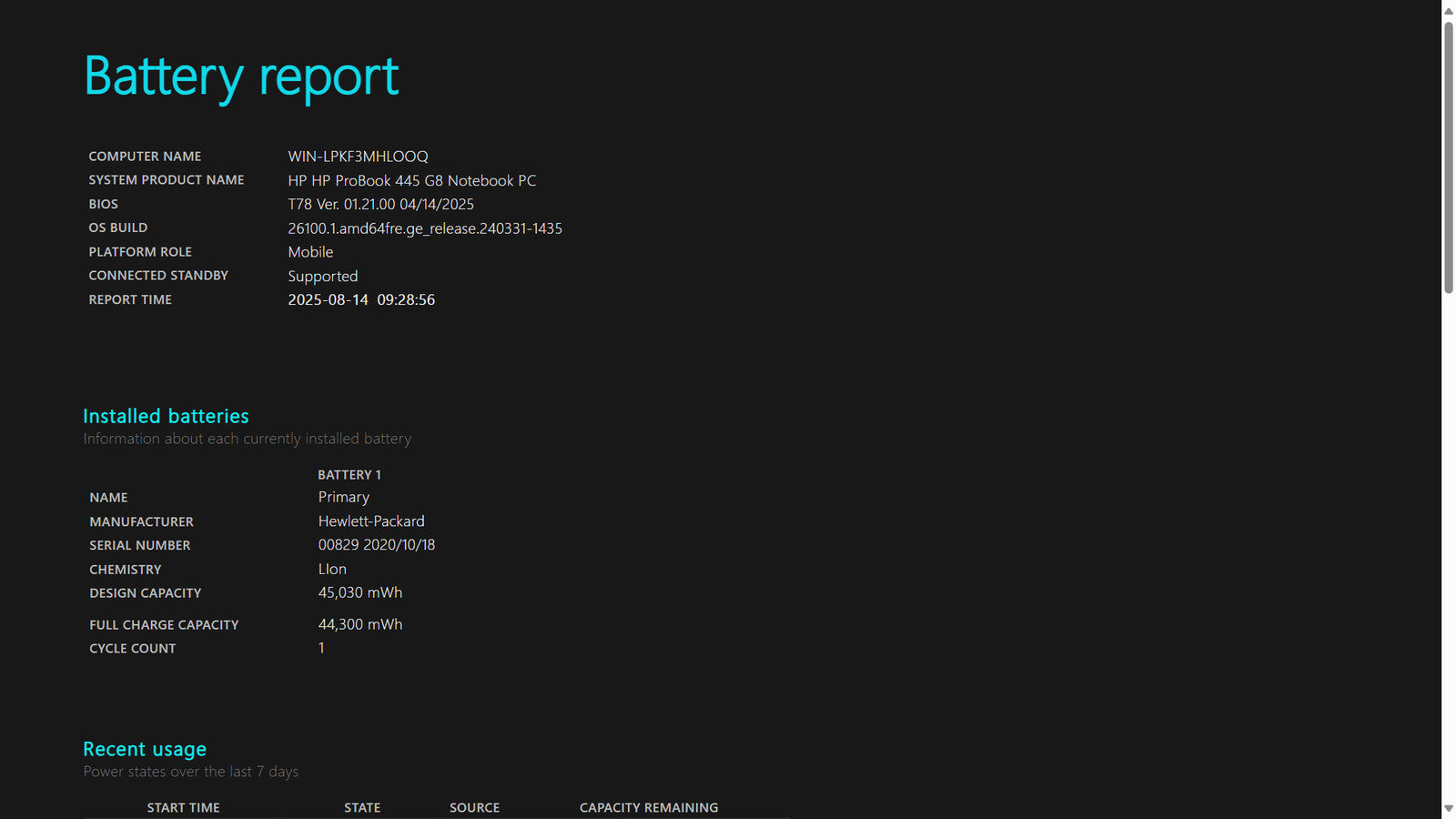Click the scrollbar up arrow
This screenshot has width=1456, height=819.
[1449, 11]
